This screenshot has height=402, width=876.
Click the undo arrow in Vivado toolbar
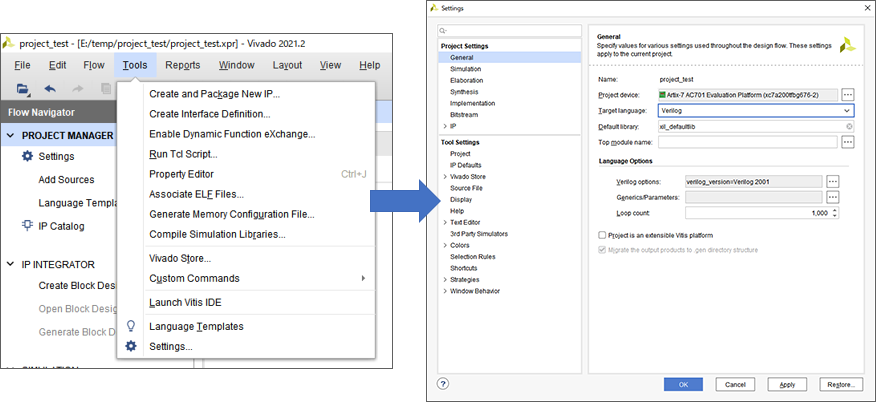tap(50, 88)
